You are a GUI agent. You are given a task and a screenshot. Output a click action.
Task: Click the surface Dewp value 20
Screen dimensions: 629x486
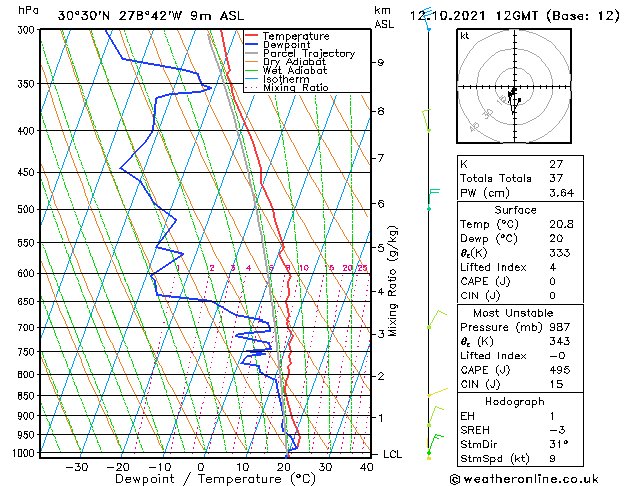pyautogui.click(x=556, y=238)
